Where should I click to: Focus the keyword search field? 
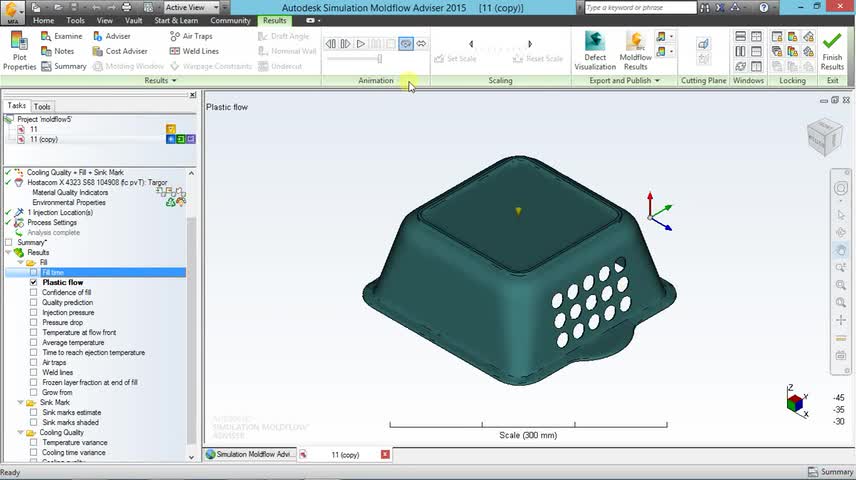(640, 8)
